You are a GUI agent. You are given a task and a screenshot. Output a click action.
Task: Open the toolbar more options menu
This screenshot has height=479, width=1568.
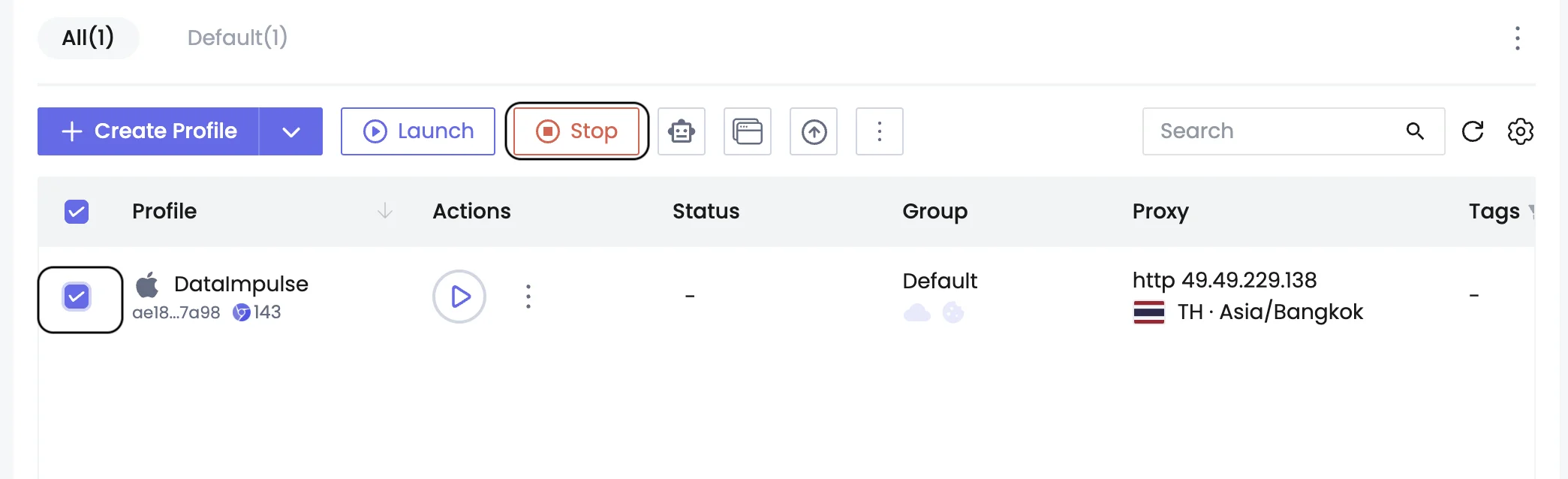pos(880,131)
